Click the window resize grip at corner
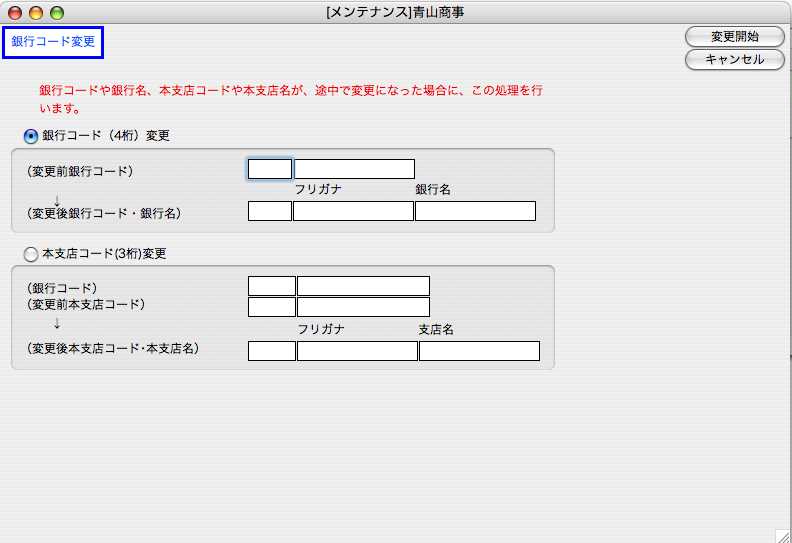 [783, 535]
